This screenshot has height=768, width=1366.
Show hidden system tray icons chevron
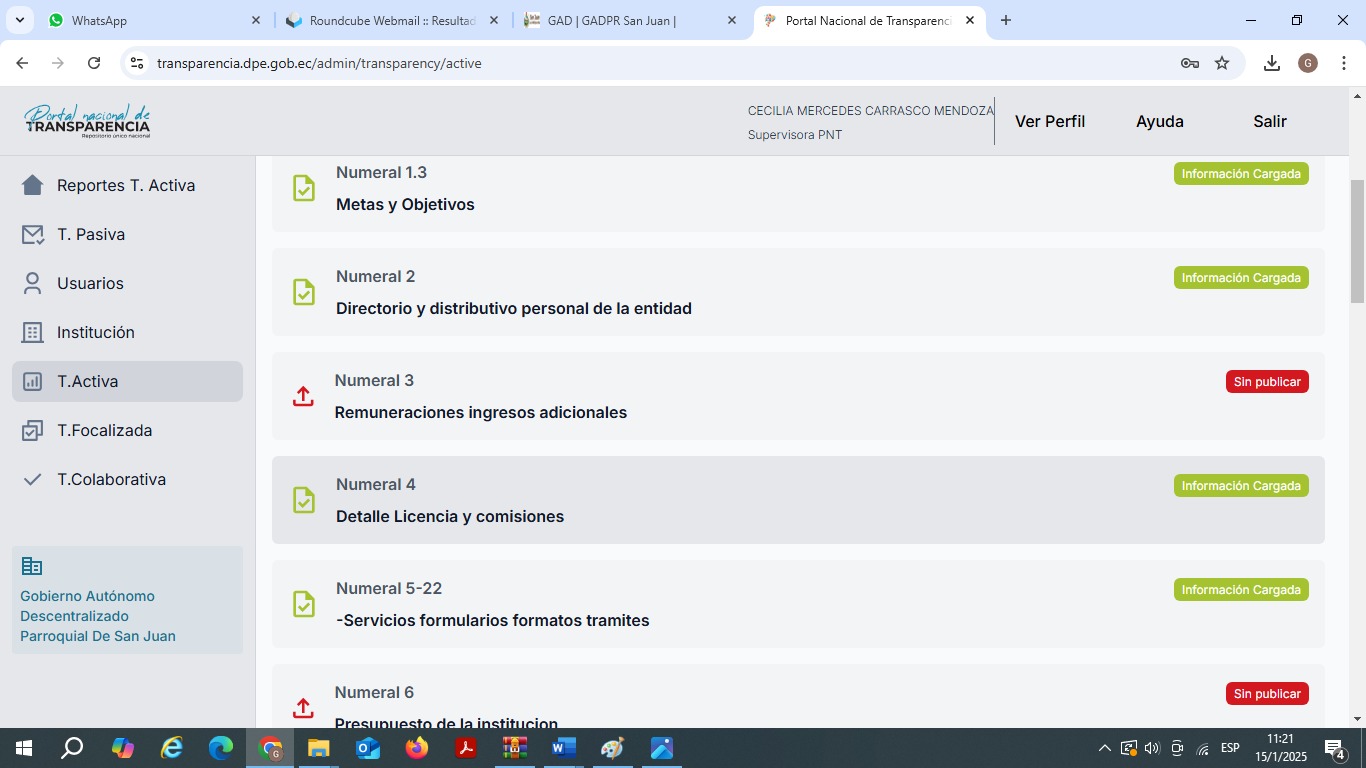coord(1104,748)
